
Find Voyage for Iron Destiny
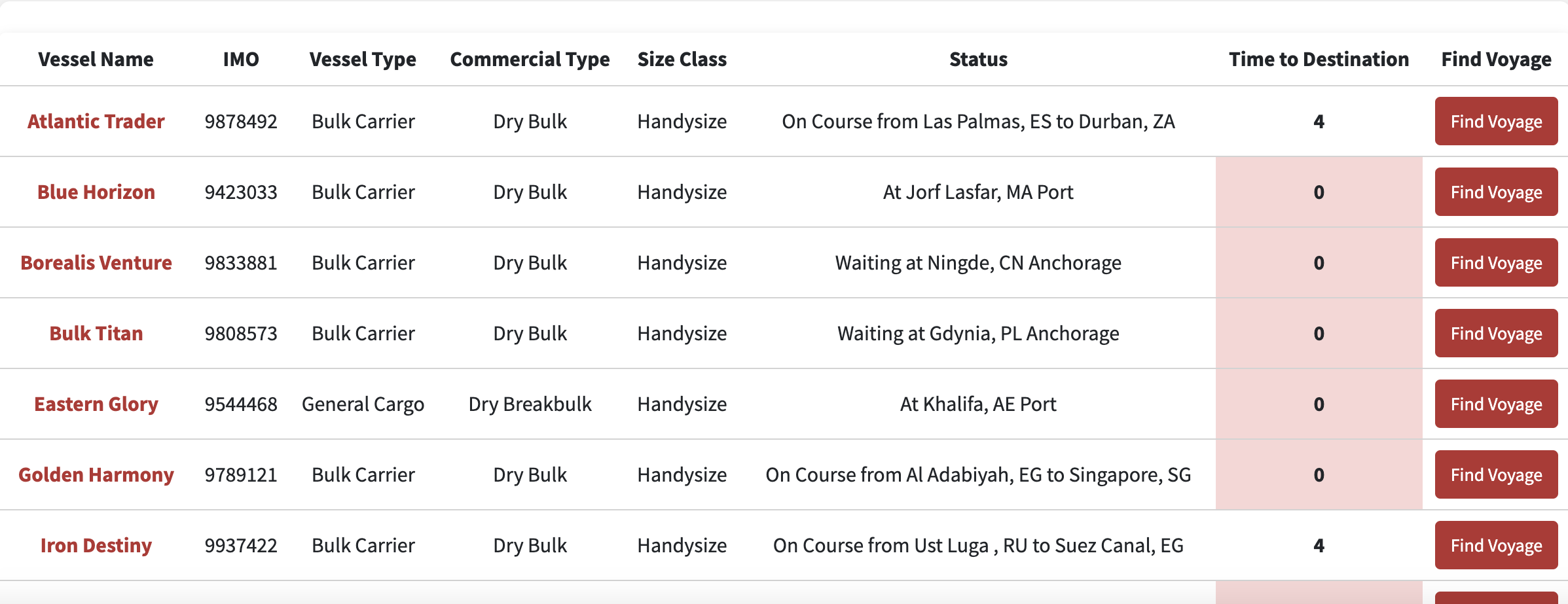(1496, 545)
